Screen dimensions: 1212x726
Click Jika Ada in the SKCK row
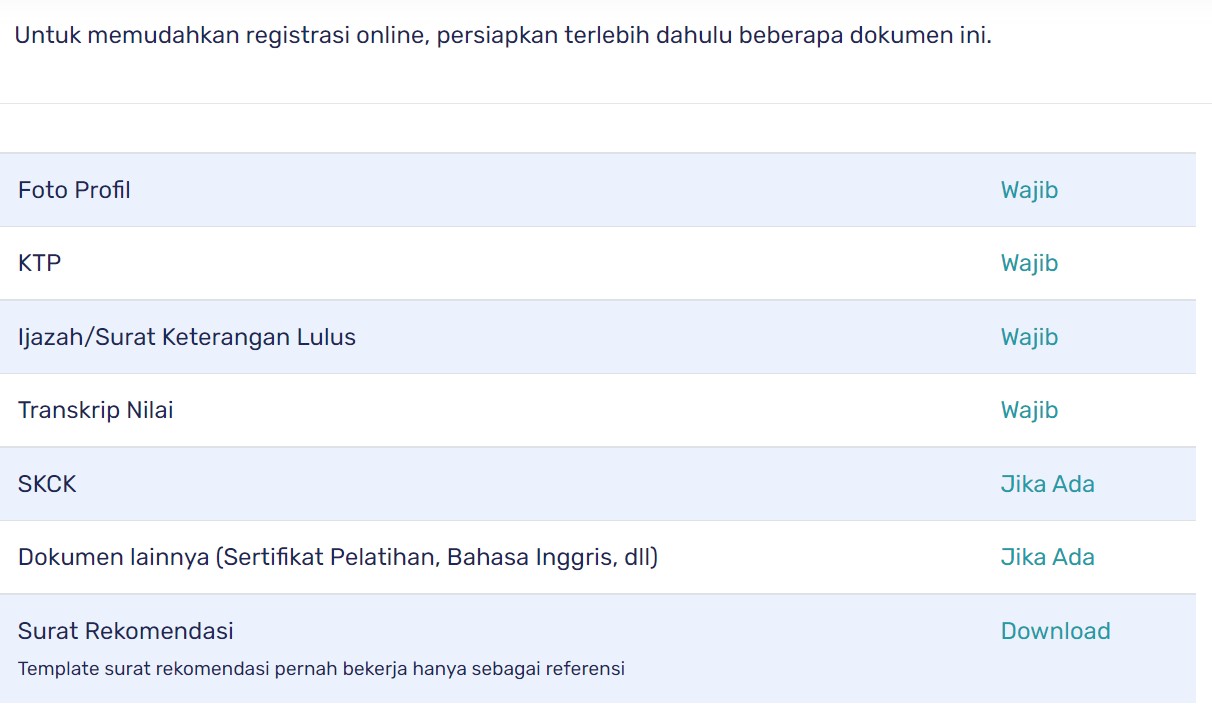click(1047, 484)
